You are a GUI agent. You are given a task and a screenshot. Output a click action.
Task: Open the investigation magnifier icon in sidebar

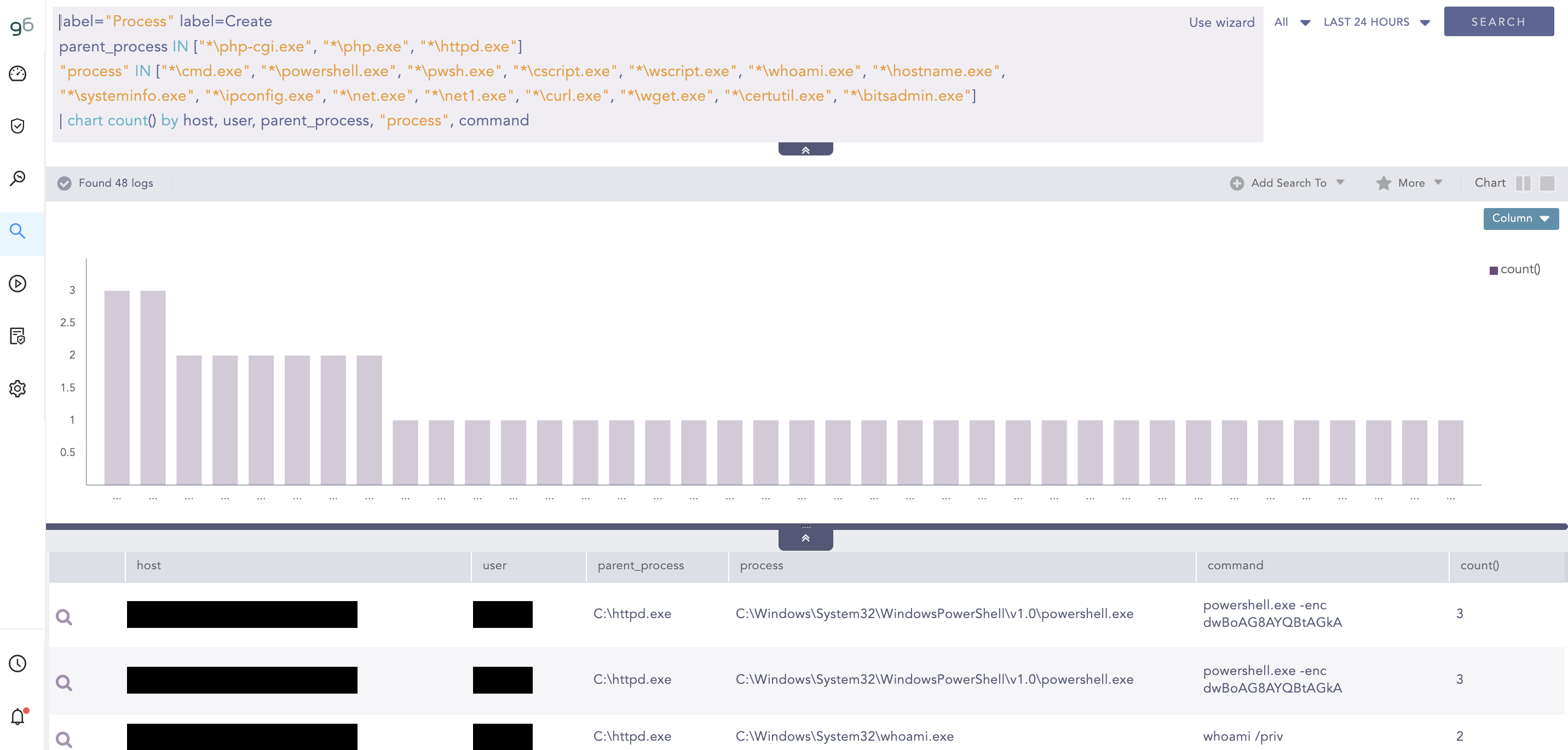[x=18, y=178]
